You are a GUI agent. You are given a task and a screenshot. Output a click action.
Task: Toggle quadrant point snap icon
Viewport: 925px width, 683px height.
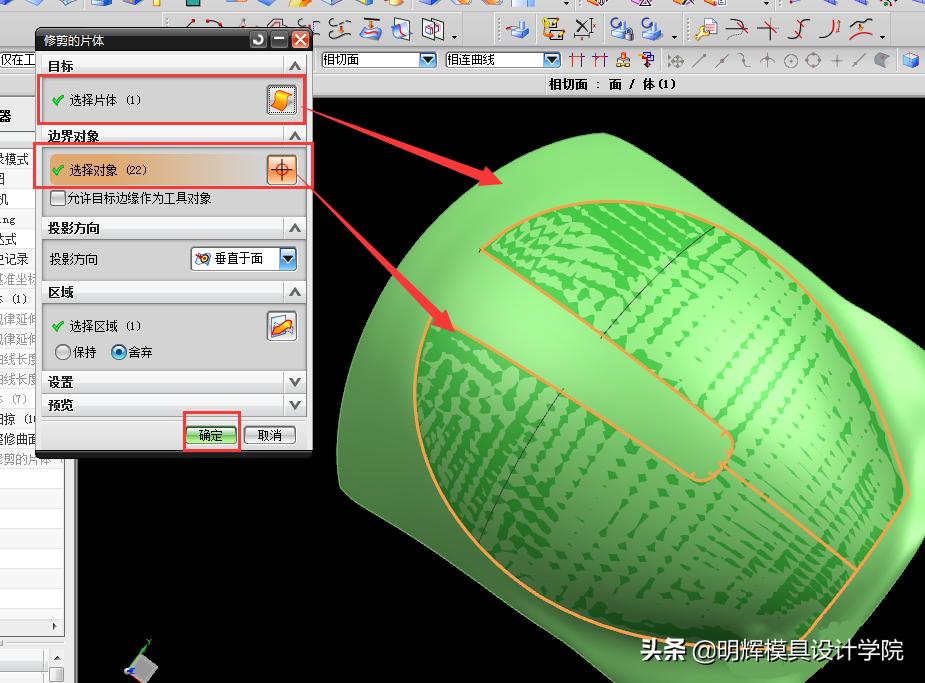(814, 60)
